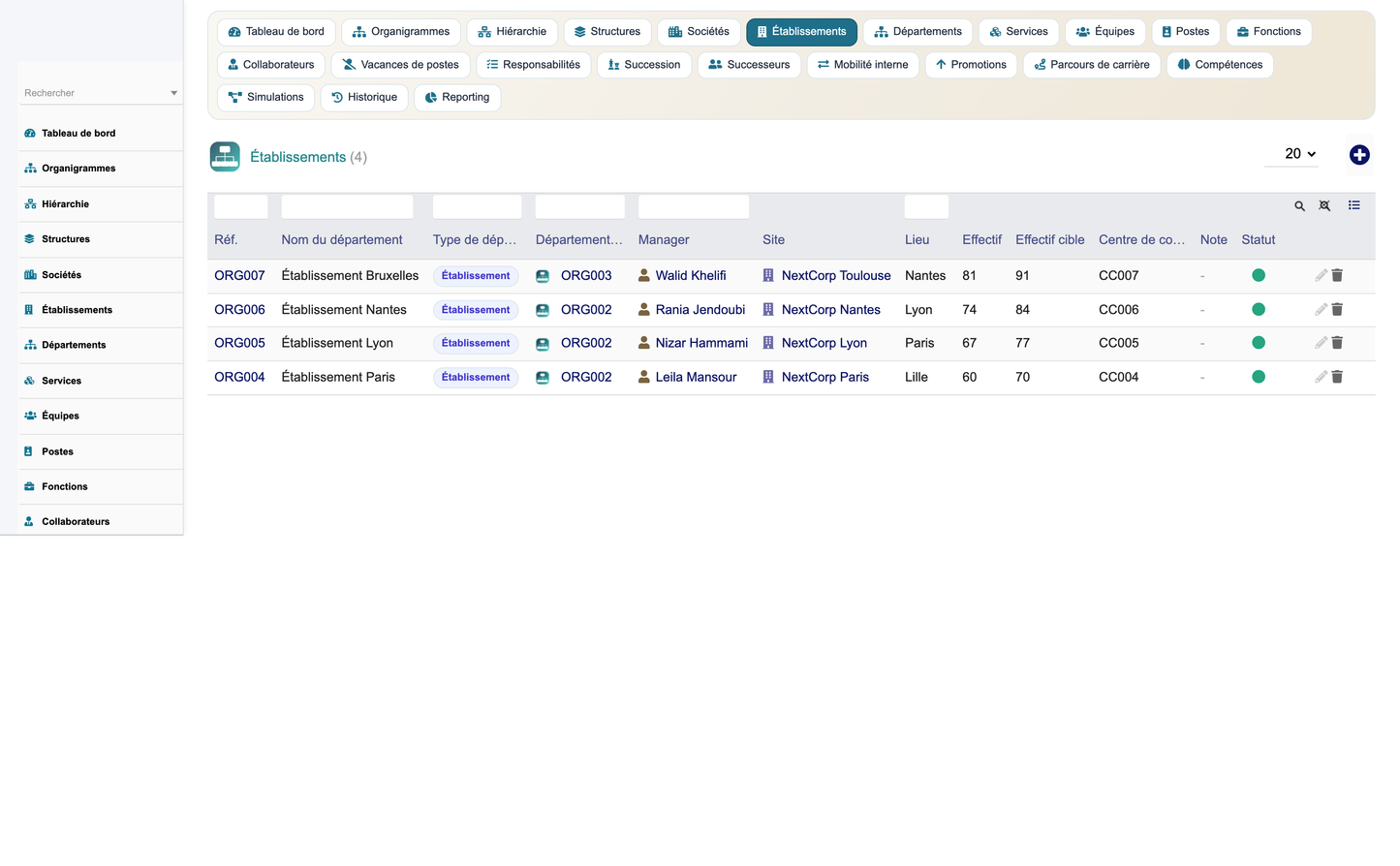Open Postes top tab
This screenshot has width=1400, height=866.
pyautogui.click(x=1186, y=32)
